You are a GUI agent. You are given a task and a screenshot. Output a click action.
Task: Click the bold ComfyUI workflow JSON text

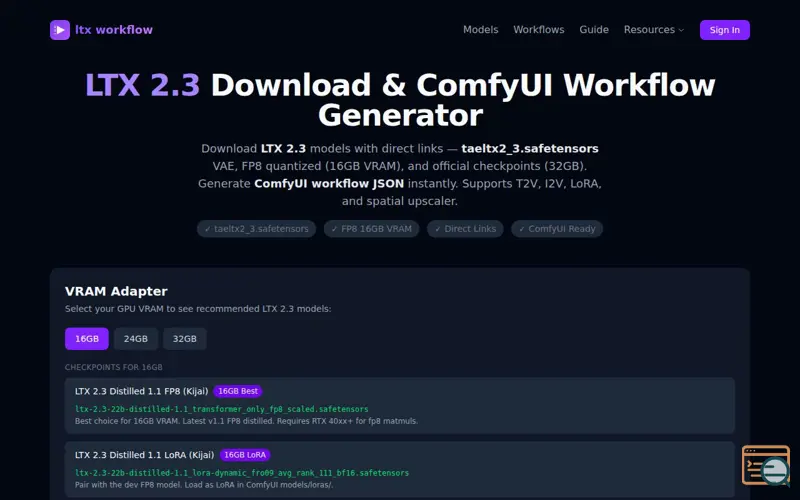click(x=329, y=184)
